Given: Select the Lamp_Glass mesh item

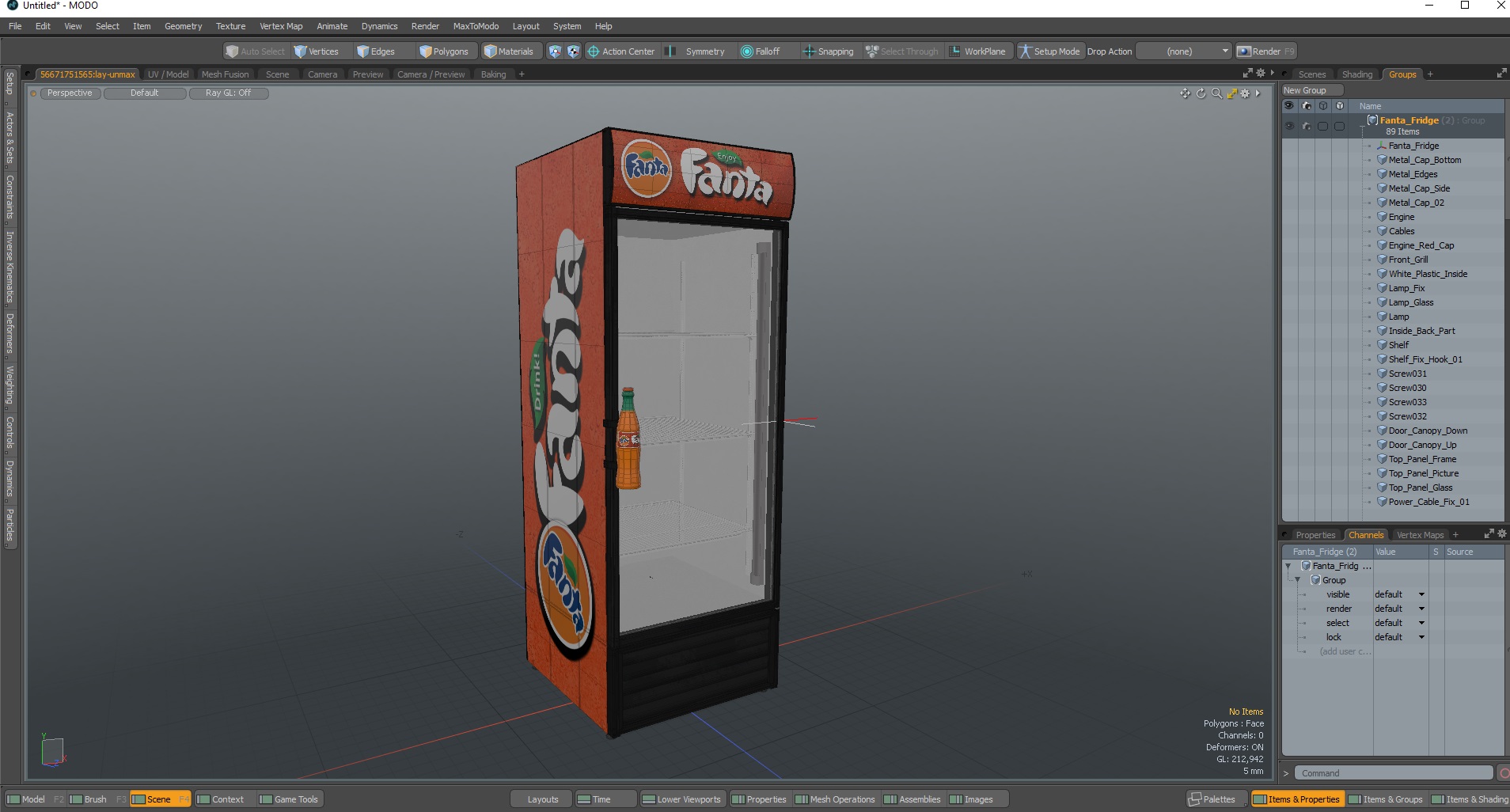Looking at the screenshot, I should click(1410, 302).
